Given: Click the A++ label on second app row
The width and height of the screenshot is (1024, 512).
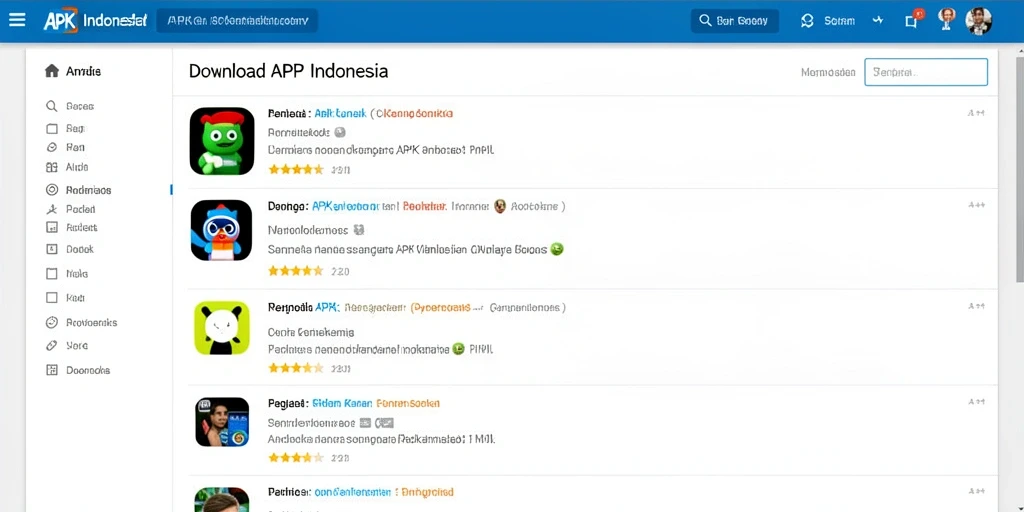Looking at the screenshot, I should pos(976,205).
